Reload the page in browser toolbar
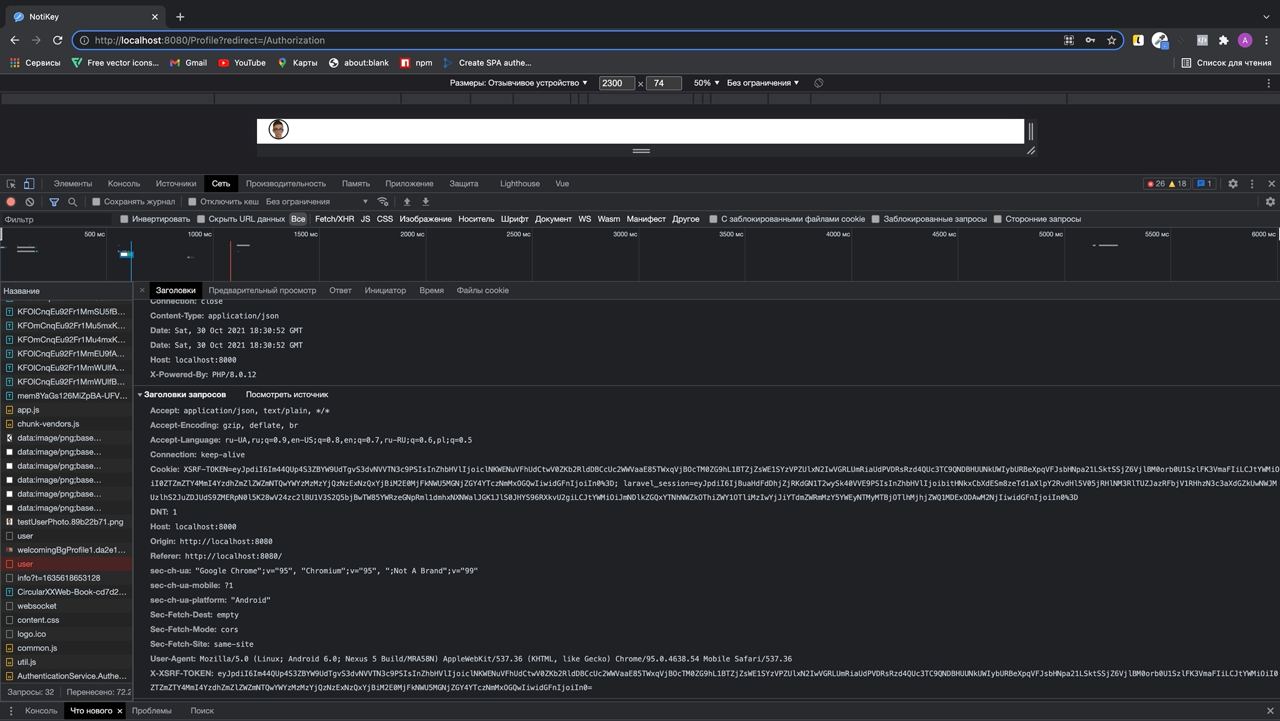The image size is (1280, 721). point(57,40)
